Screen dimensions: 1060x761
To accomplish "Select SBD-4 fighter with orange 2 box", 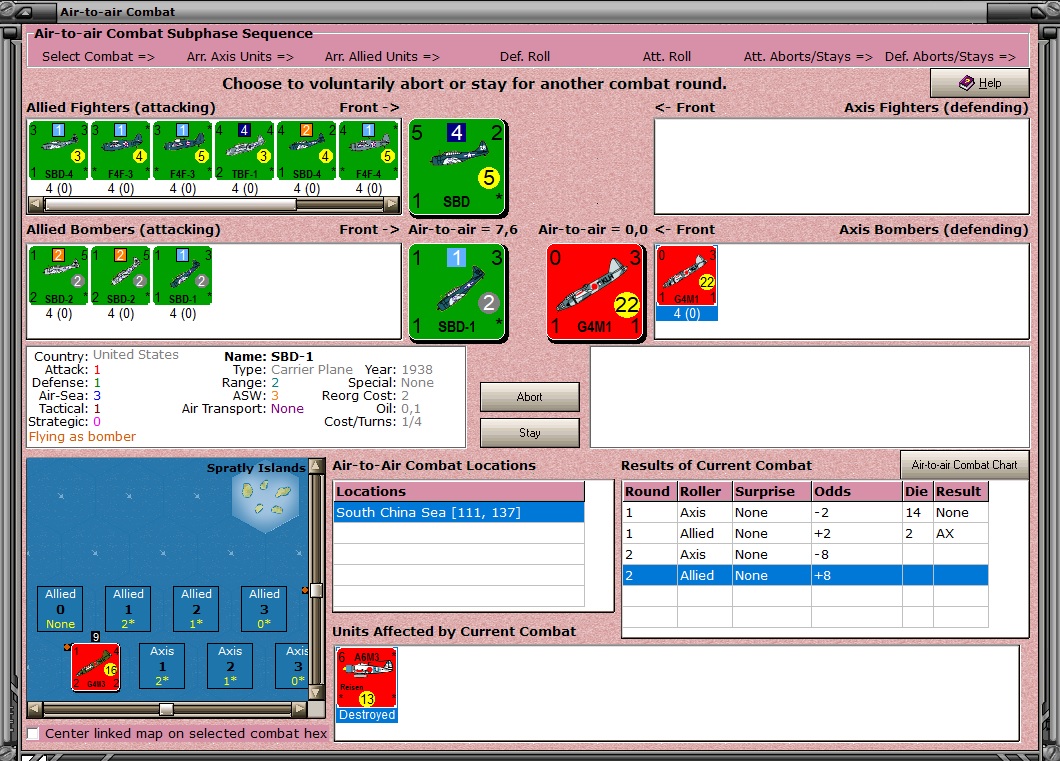I will point(306,151).
